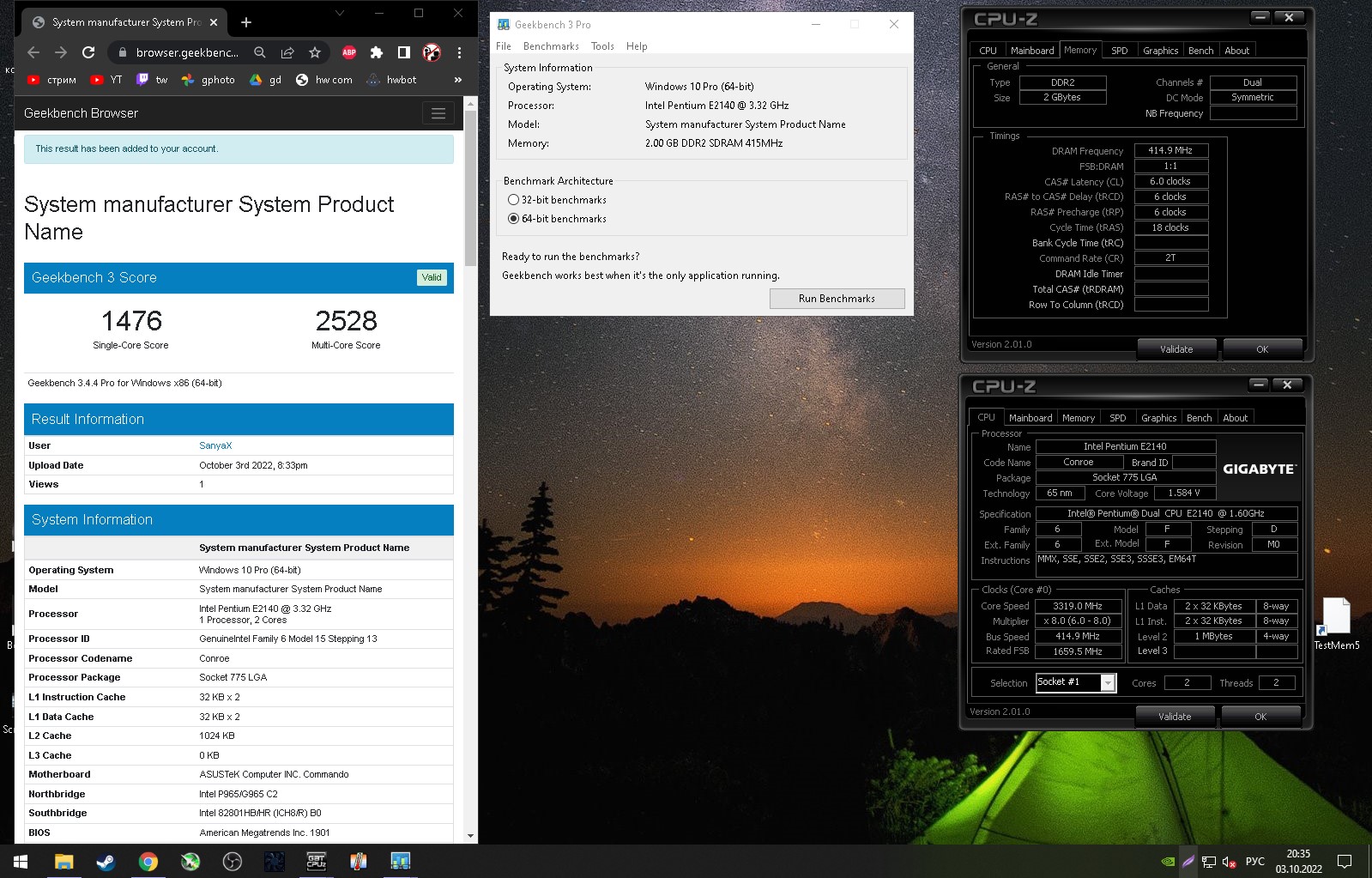Open Geekbench 3 Pro Tools menu
The image size is (1372, 878).
602,46
